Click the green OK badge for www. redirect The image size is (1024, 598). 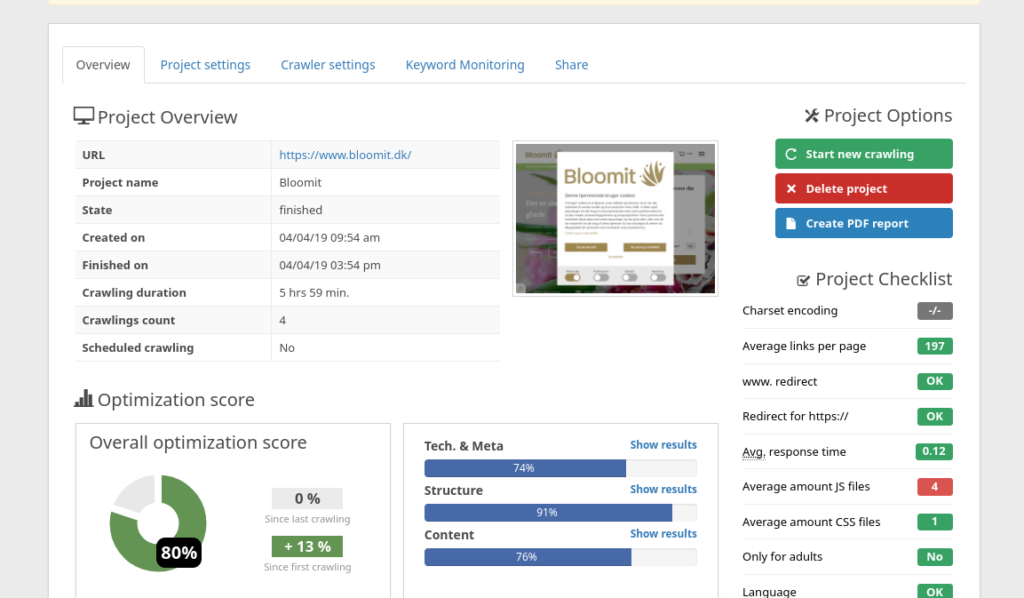[934, 381]
